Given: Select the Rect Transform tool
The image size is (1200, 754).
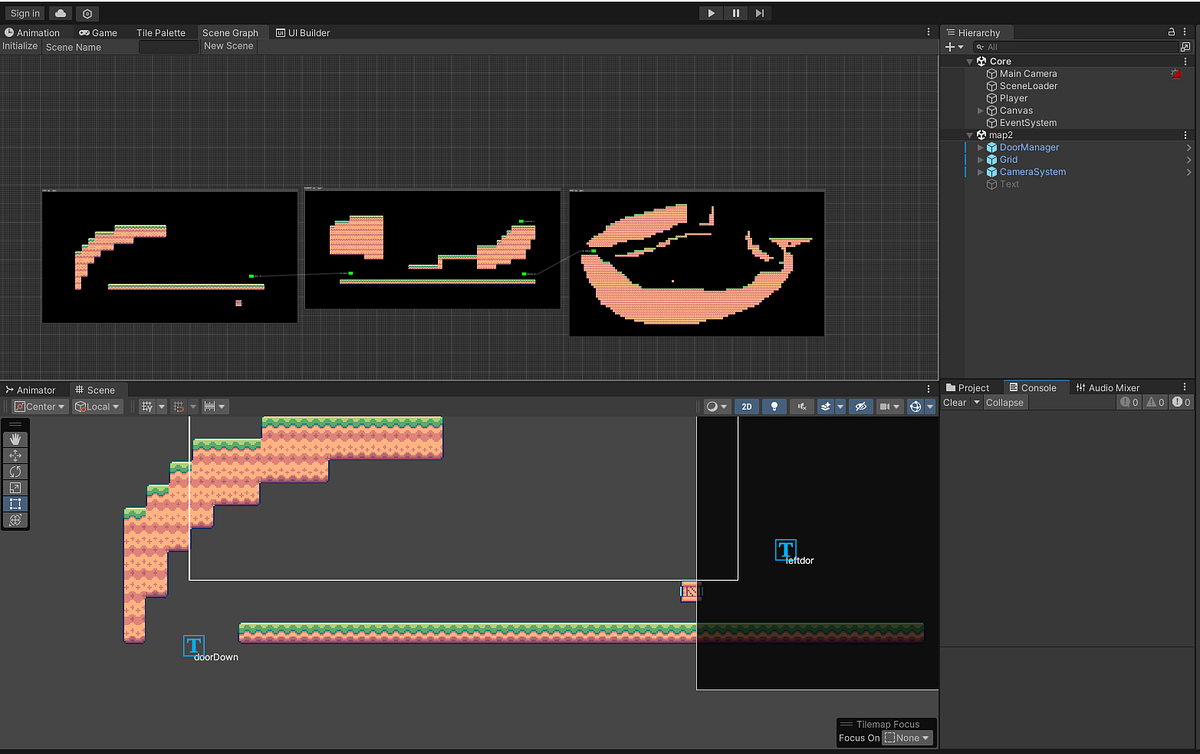Looking at the screenshot, I should (x=14, y=504).
